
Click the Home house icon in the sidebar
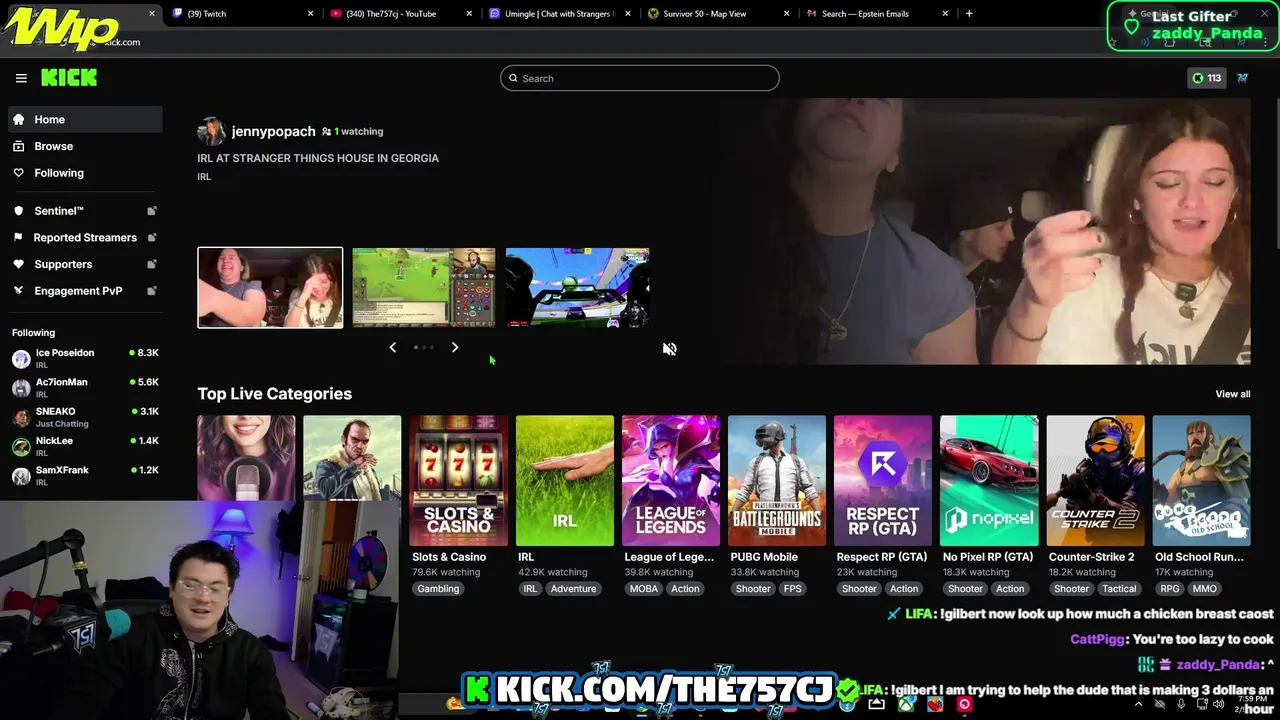click(19, 119)
